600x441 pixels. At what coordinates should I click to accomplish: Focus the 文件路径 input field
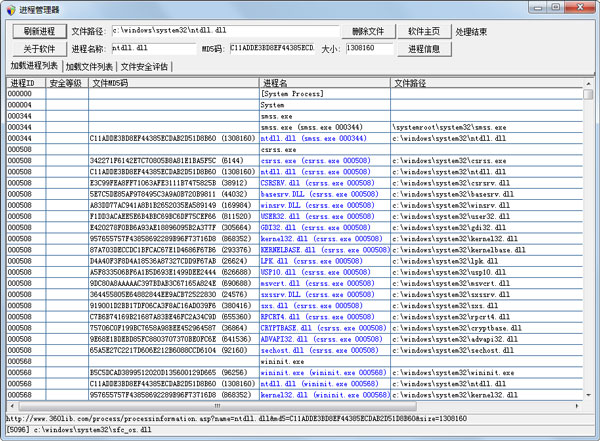(225, 31)
